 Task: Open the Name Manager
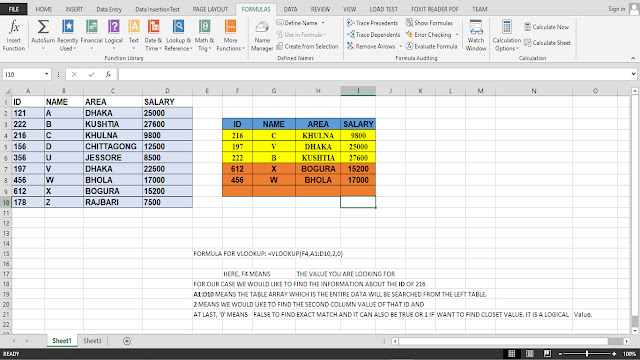[262, 36]
